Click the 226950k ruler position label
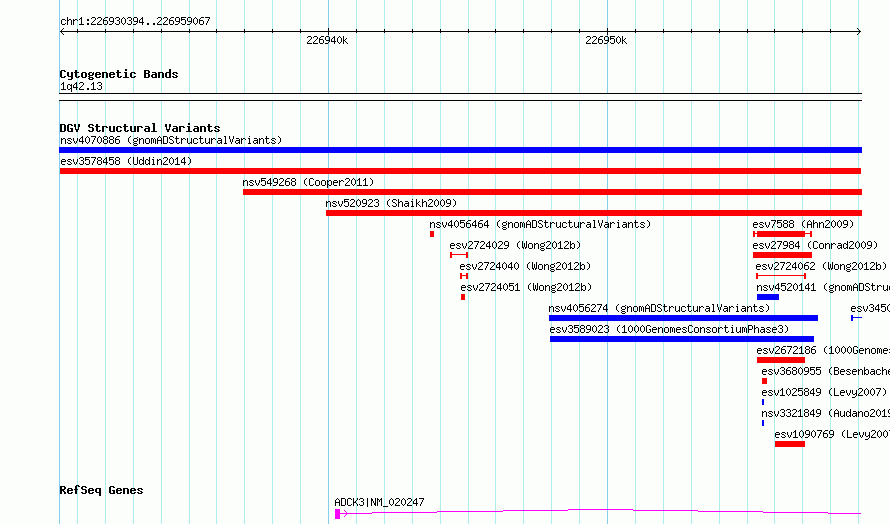This screenshot has width=890, height=524. 606,40
